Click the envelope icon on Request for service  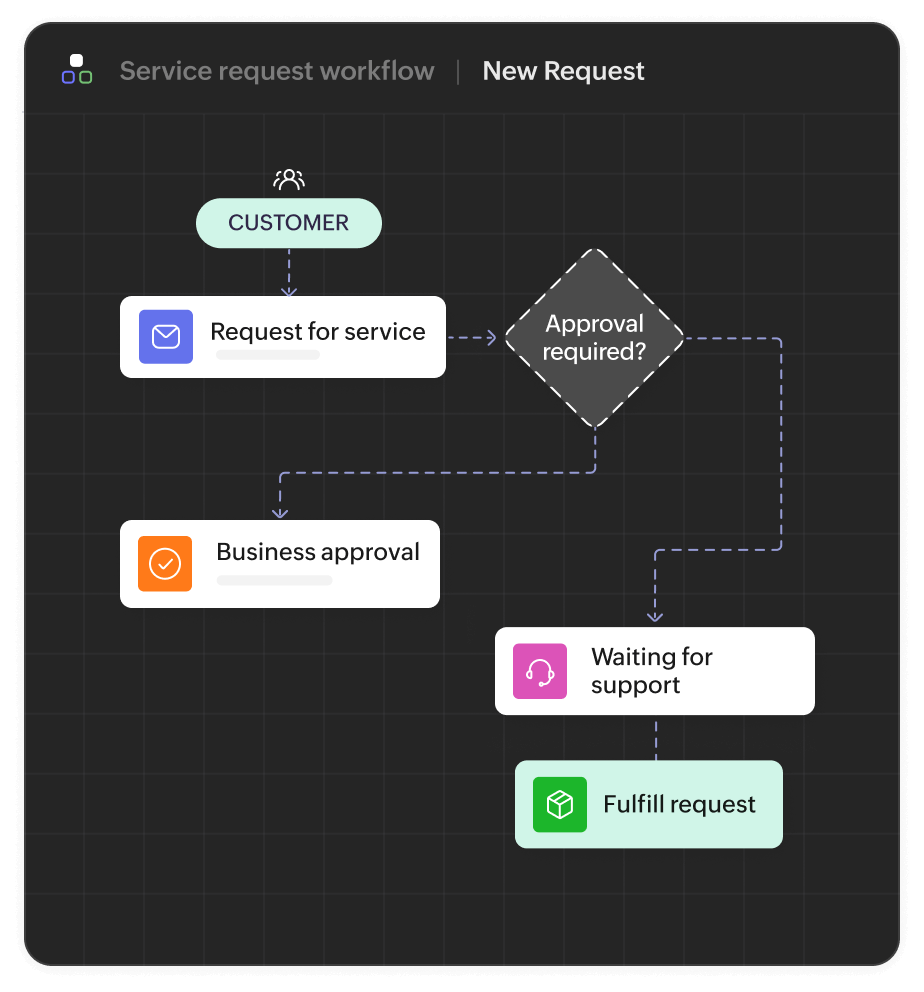[x=165, y=337]
